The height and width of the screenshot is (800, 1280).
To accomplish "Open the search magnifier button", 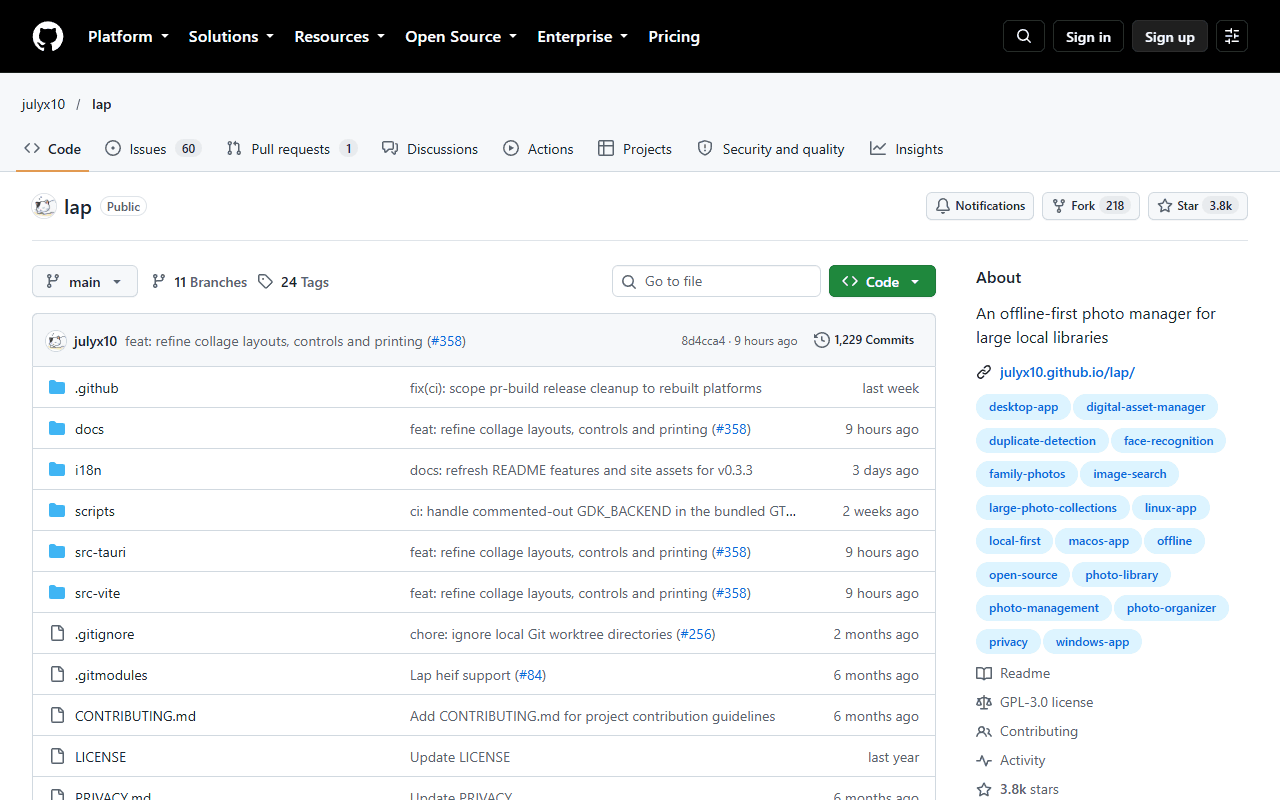I will [x=1024, y=37].
